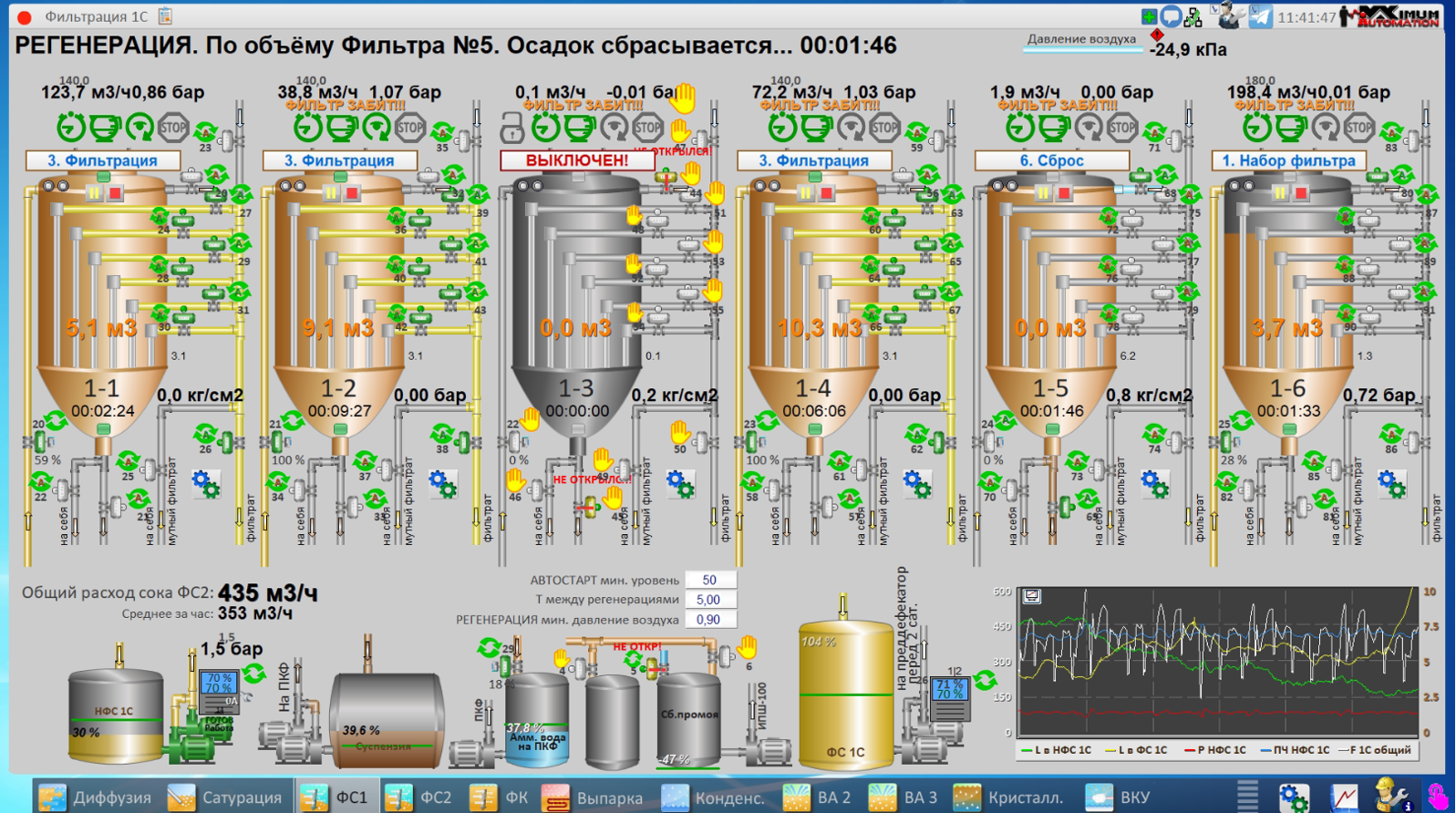Open the frequency drive showing 70 % near НФС 1С
1456x813 pixels.
220,691
